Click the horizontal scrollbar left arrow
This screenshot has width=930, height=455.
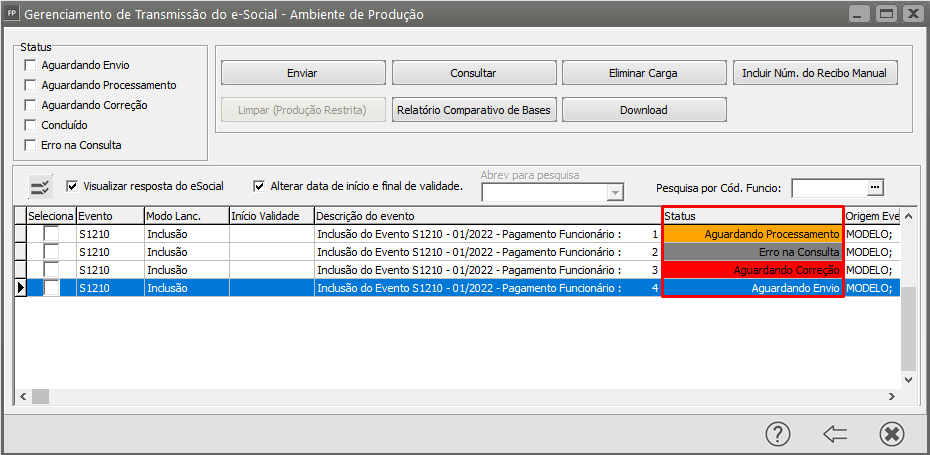click(x=24, y=396)
